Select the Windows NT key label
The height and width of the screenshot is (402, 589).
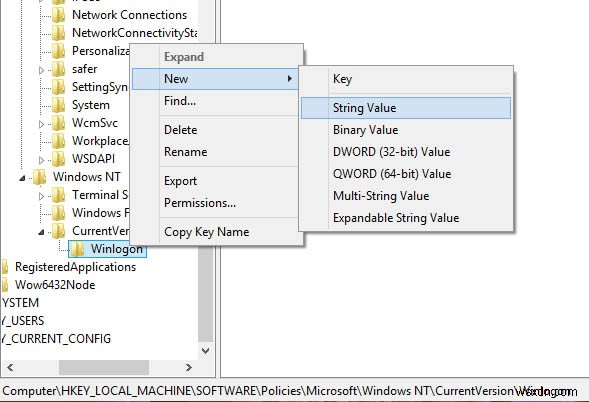pos(87,177)
